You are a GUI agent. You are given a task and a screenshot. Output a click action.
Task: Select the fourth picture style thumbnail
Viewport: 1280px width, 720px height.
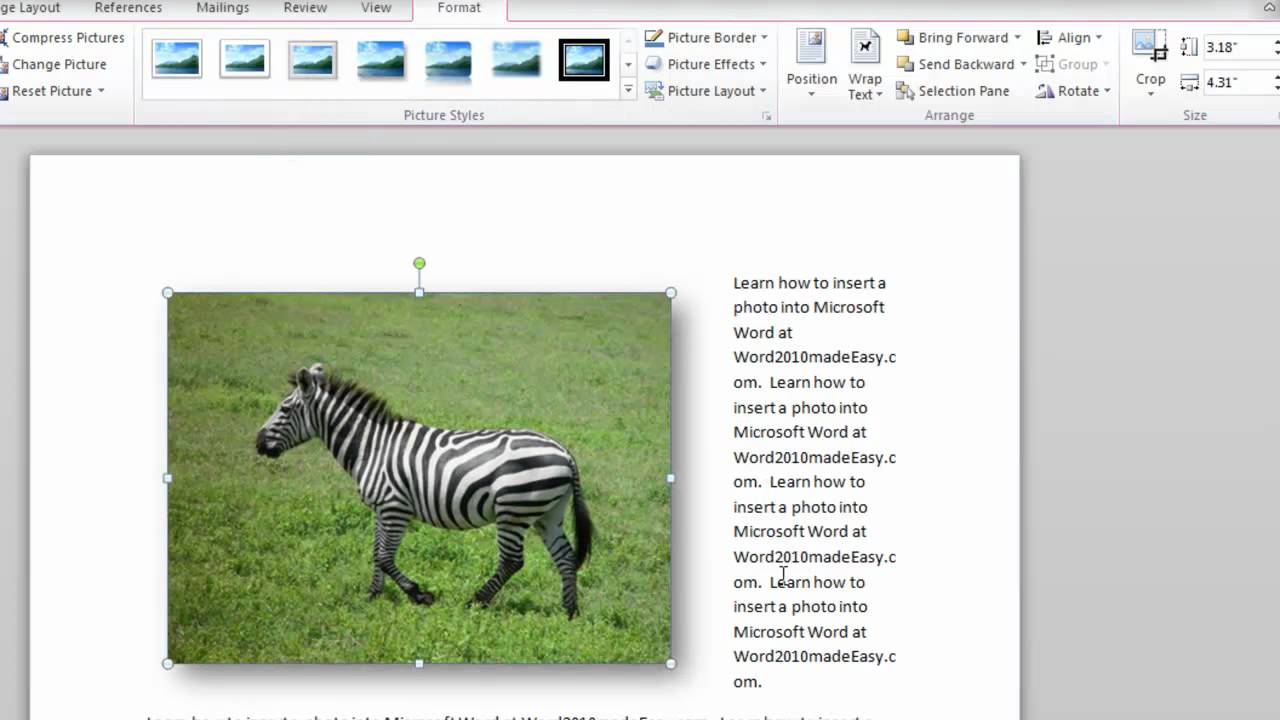(381, 59)
